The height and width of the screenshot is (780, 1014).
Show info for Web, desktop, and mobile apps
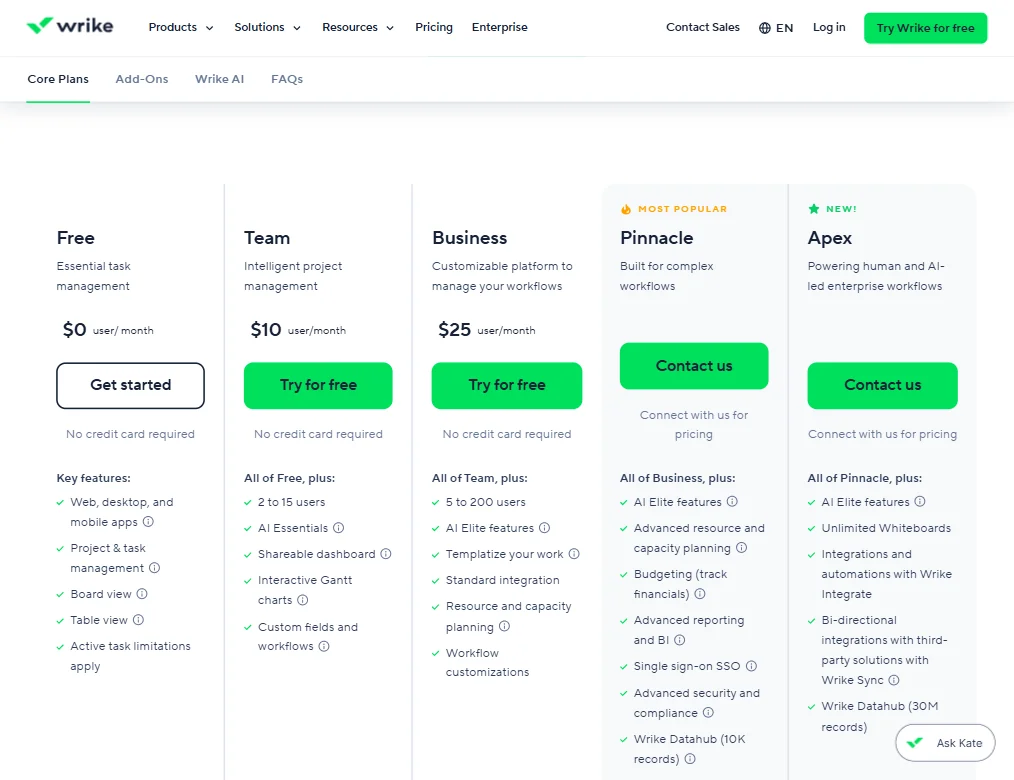pyautogui.click(x=148, y=521)
